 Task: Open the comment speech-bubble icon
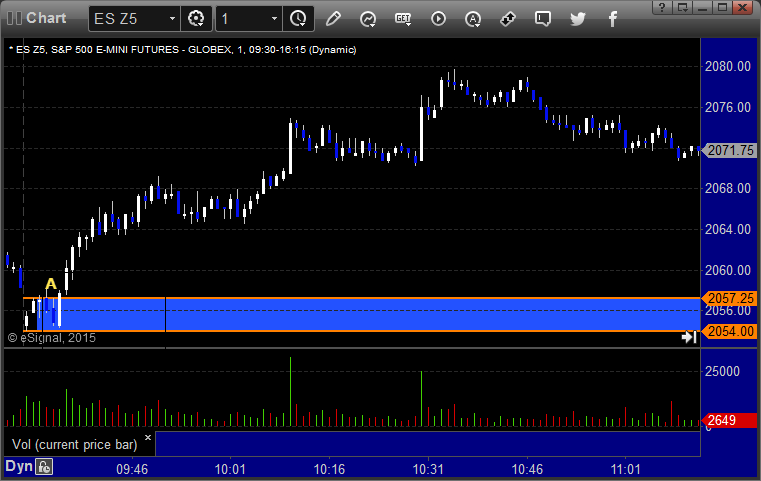(x=543, y=19)
